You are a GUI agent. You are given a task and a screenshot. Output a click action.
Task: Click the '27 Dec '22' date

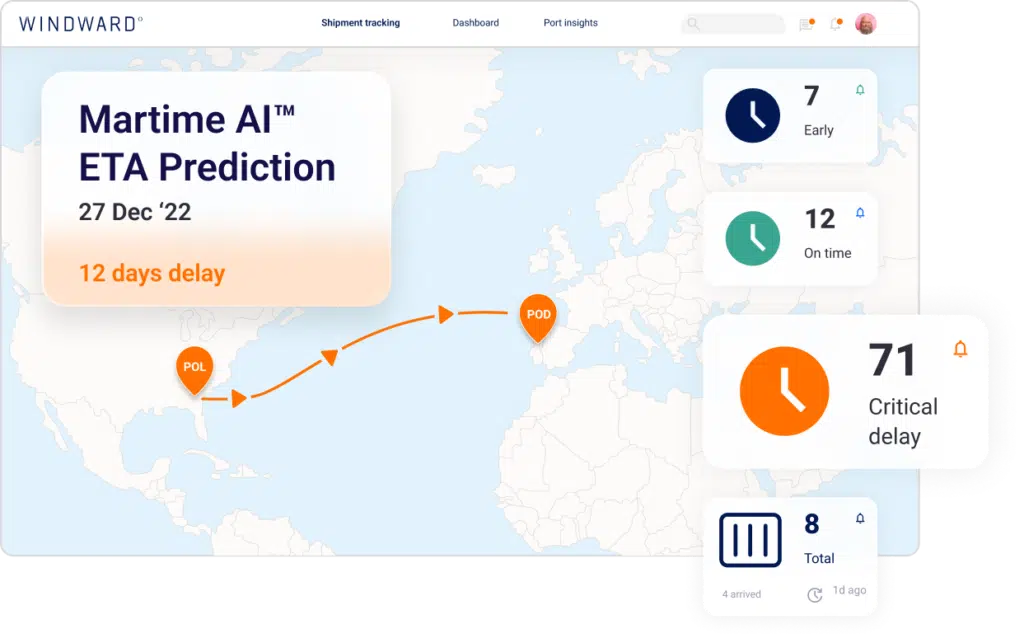[135, 212]
